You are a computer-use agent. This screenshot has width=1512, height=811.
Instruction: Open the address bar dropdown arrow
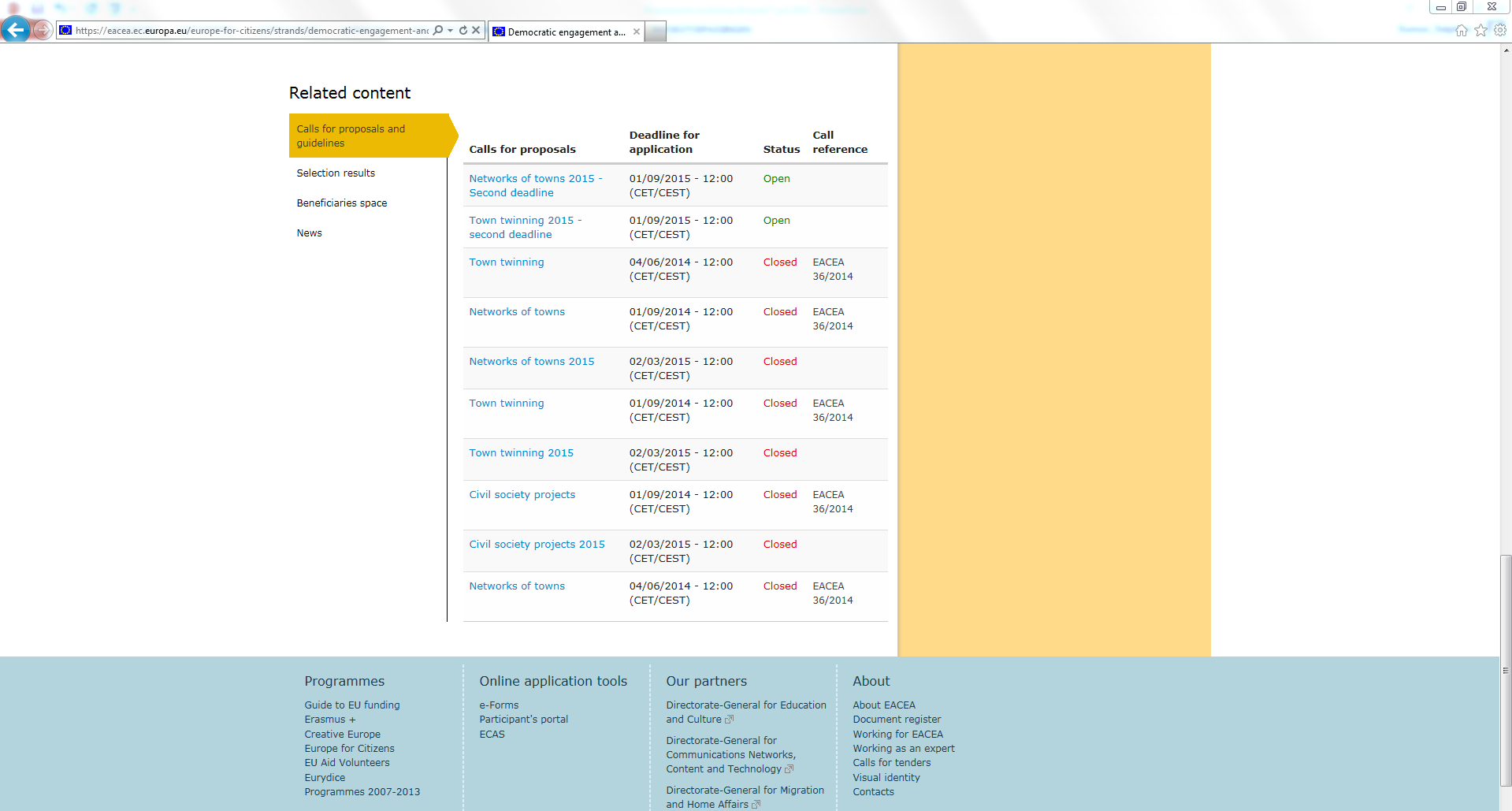pos(450,31)
